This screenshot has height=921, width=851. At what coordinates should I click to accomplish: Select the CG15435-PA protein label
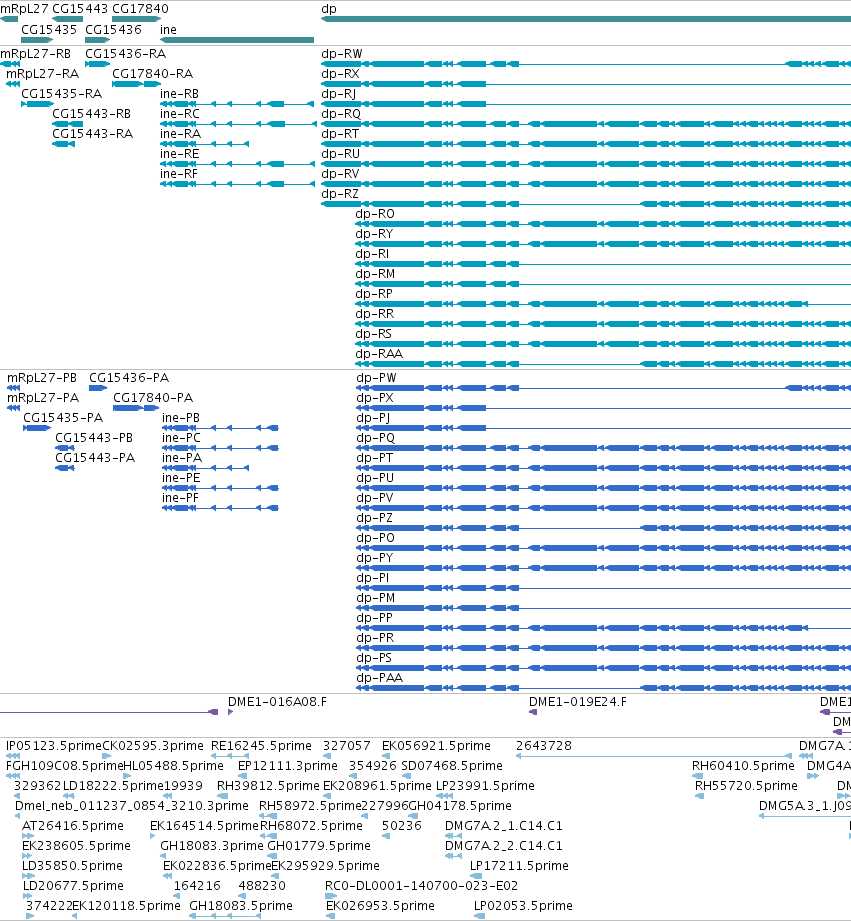point(63,418)
